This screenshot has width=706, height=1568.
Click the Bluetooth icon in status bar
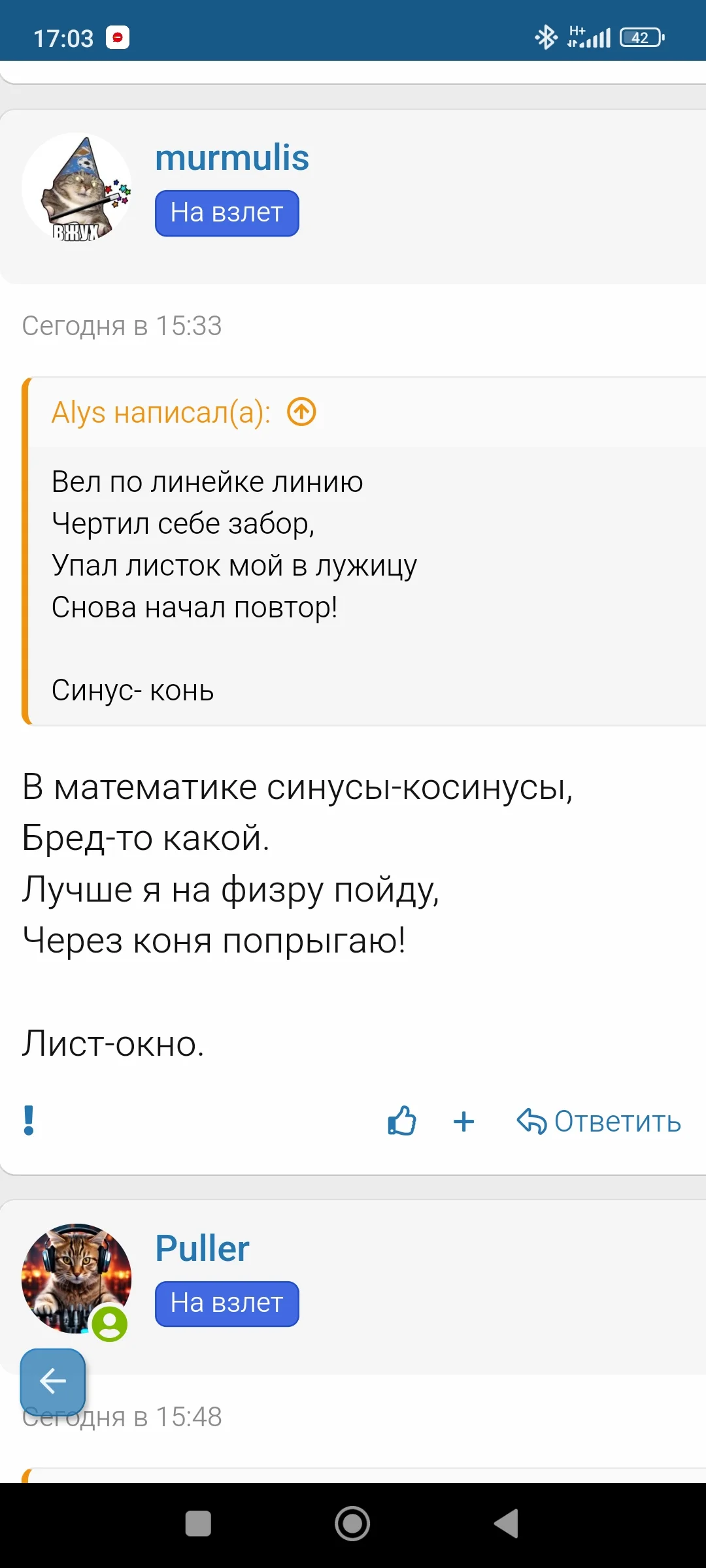(545, 37)
